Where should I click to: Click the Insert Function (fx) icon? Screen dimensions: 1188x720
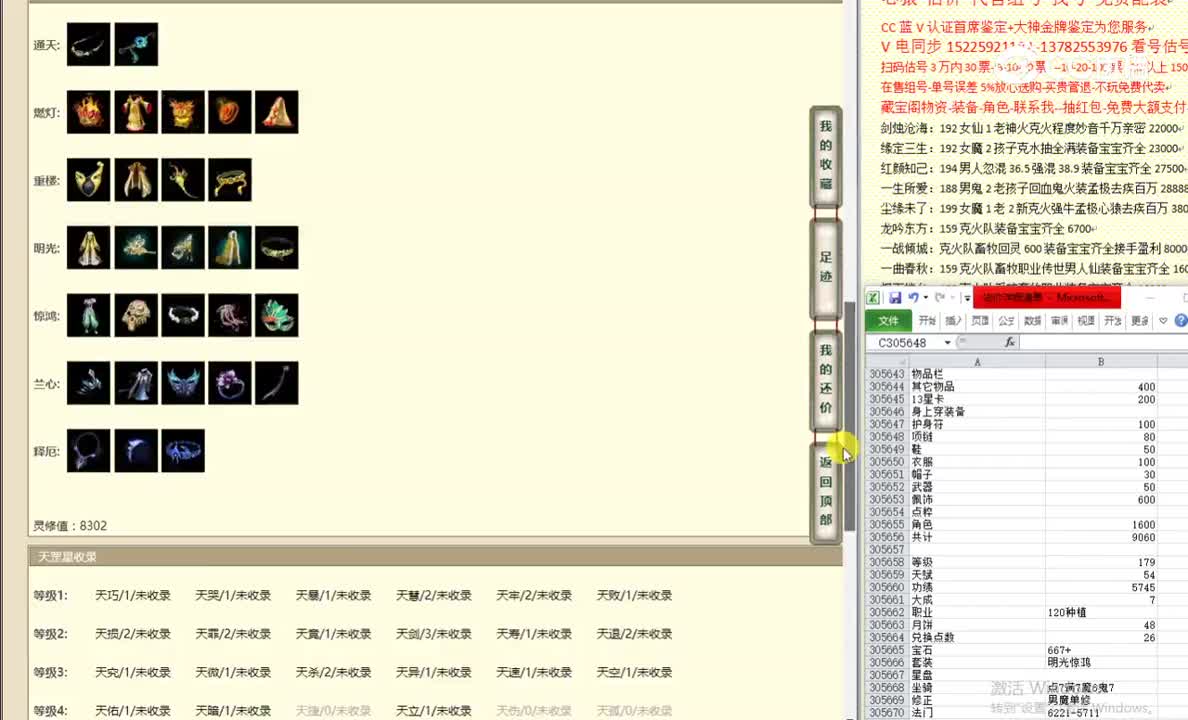1009,342
